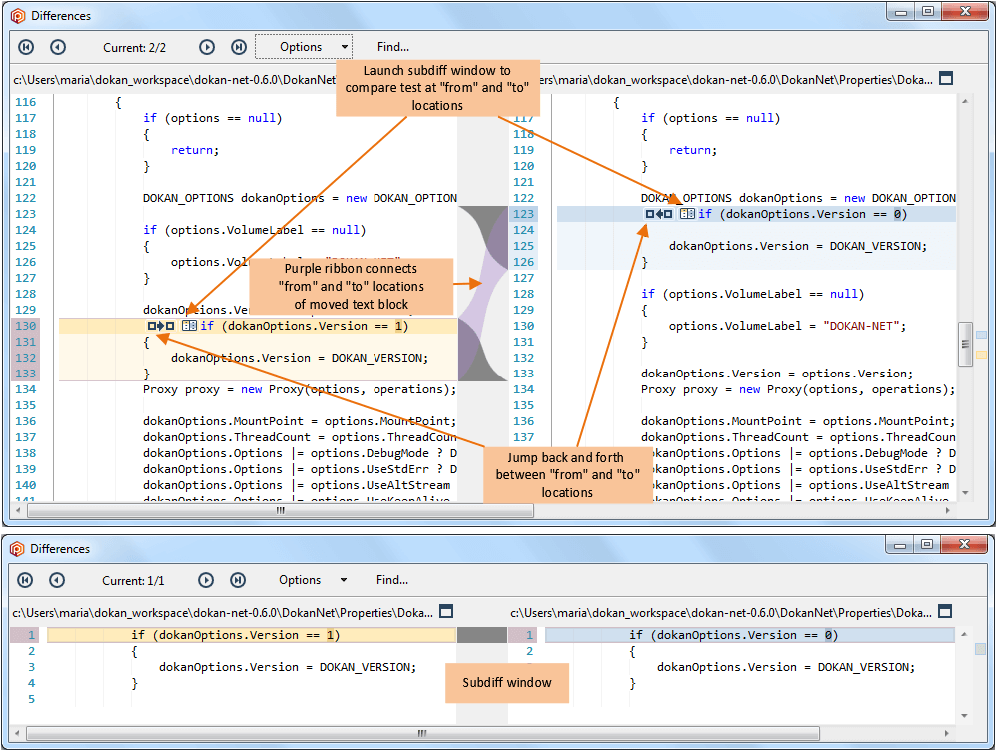Click app icon in subdiff window title bar
998x752 pixels.
click(x=17, y=549)
